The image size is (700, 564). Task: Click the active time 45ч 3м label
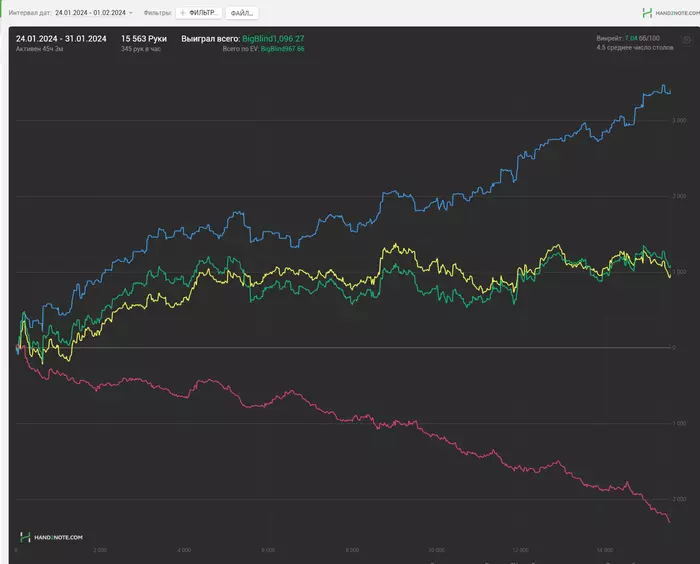click(40, 48)
